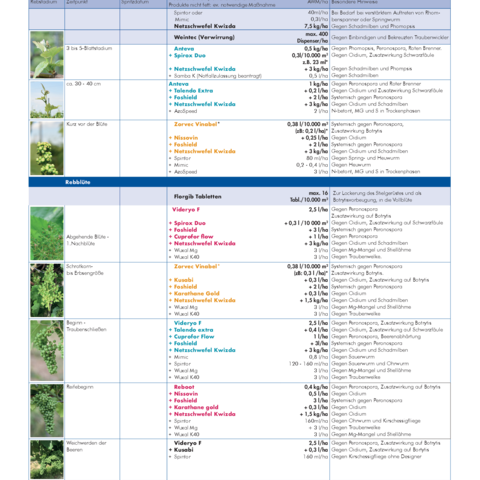Click the 3 to 5 leaf stage thumbnail
The height and width of the screenshot is (480, 480).
click(47, 55)
